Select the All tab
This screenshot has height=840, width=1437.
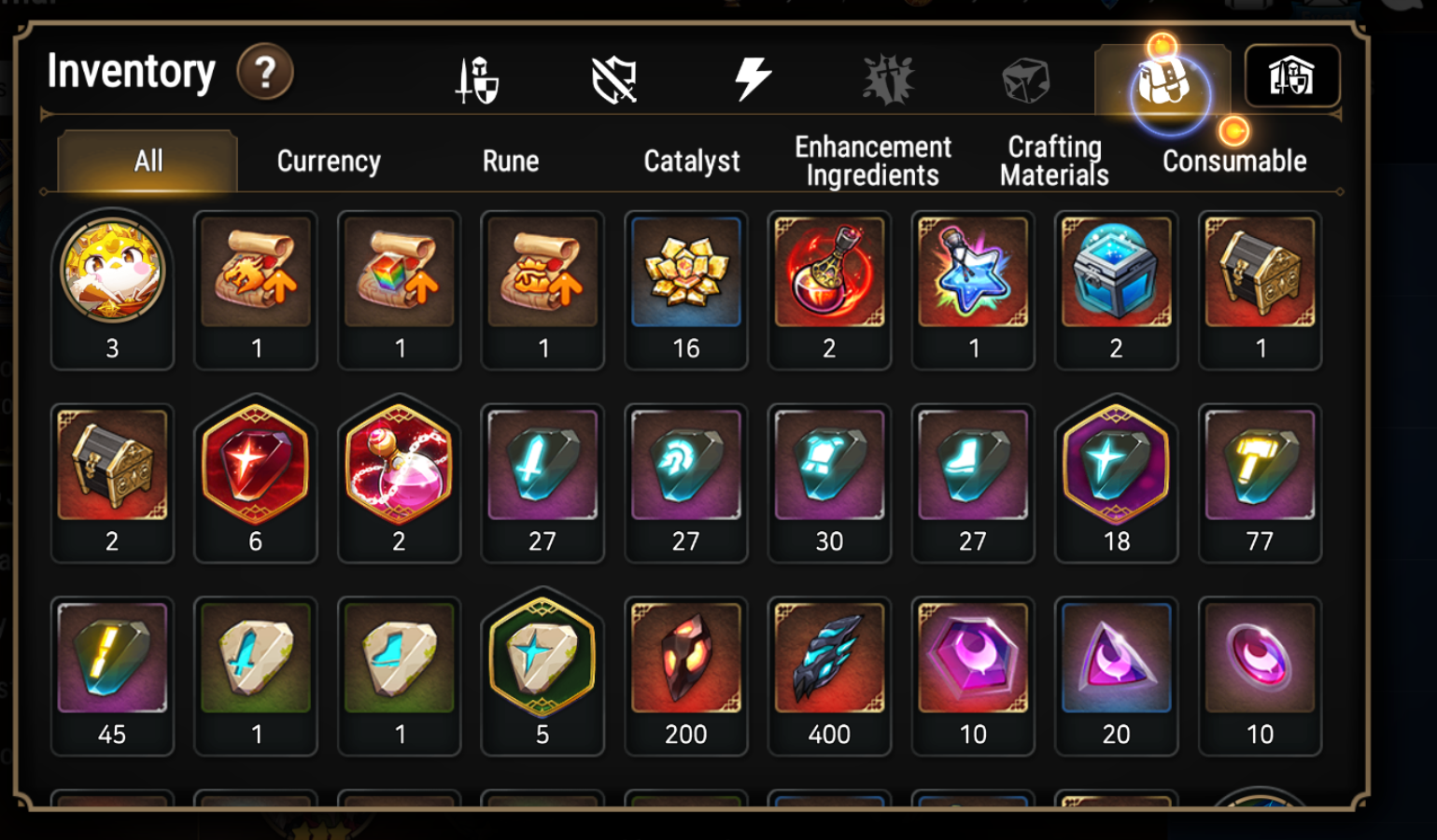coord(148,161)
